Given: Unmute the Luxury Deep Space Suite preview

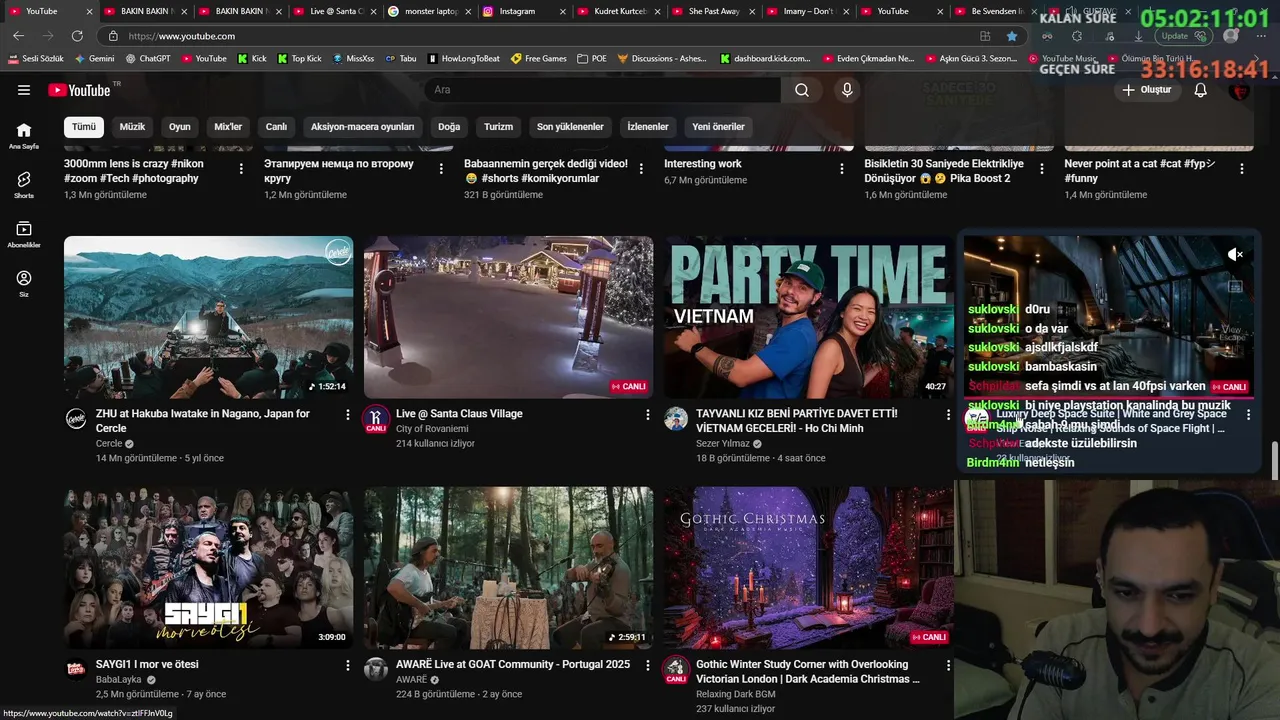Looking at the screenshot, I should click(1236, 255).
